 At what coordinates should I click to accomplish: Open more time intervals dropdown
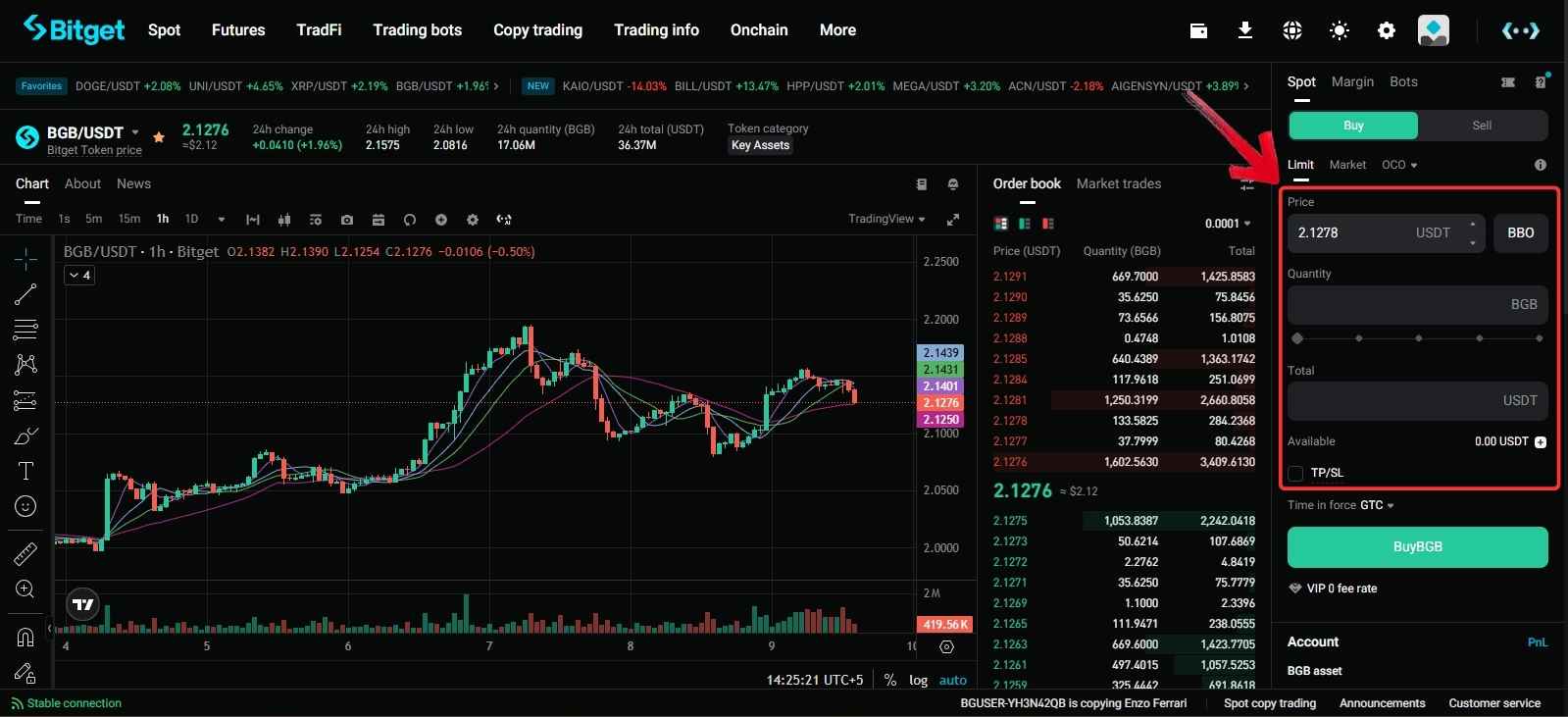click(222, 220)
